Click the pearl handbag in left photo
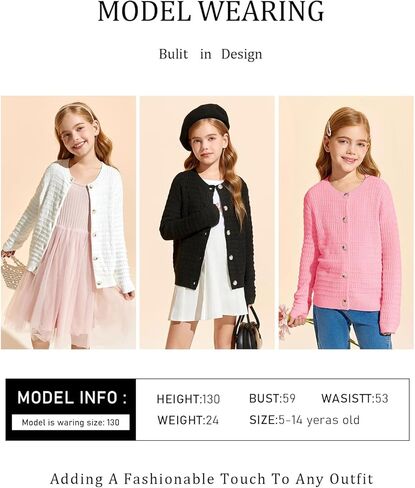Image resolution: width=415 pixels, height=488 pixels. click(x=13, y=270)
